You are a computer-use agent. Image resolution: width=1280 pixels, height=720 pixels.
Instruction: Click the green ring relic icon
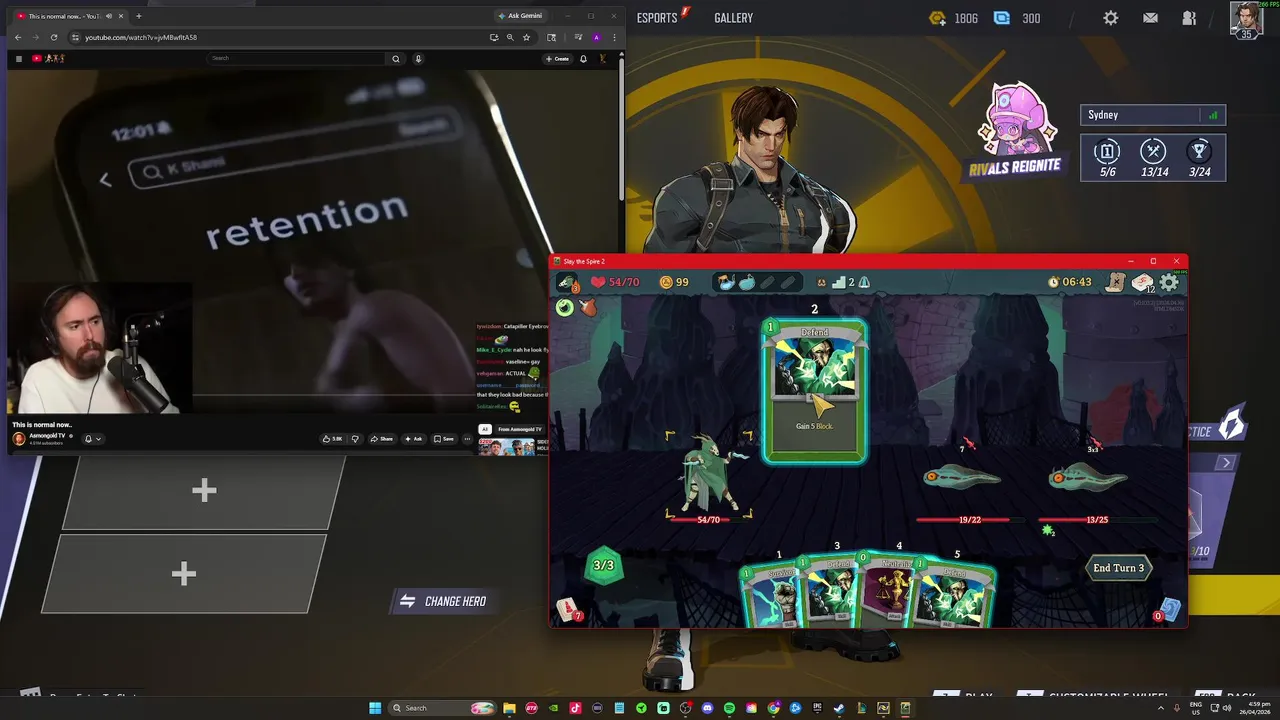[565, 308]
